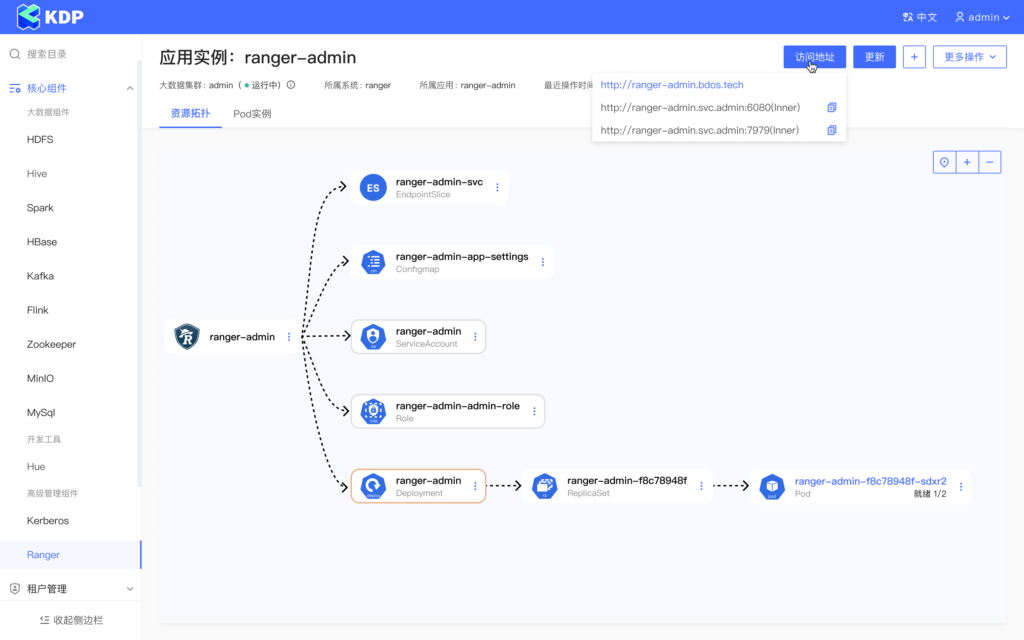Open more menu of ranger-admin-app-settings
This screenshot has height=640, width=1024.
[543, 263]
